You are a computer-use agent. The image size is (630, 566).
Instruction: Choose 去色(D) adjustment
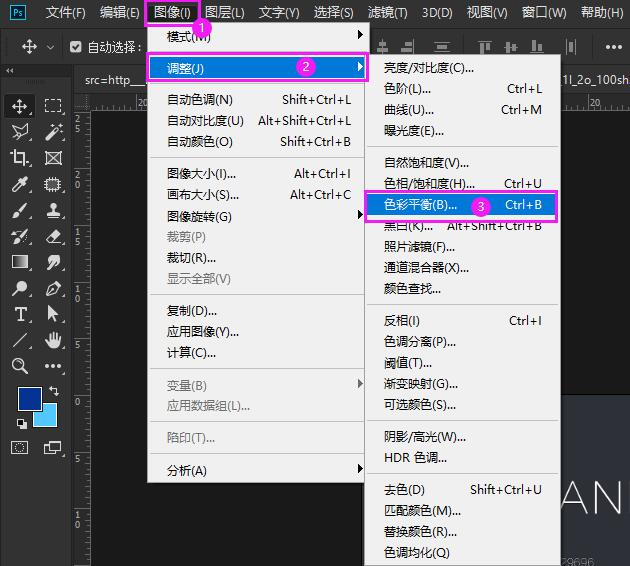click(463, 490)
